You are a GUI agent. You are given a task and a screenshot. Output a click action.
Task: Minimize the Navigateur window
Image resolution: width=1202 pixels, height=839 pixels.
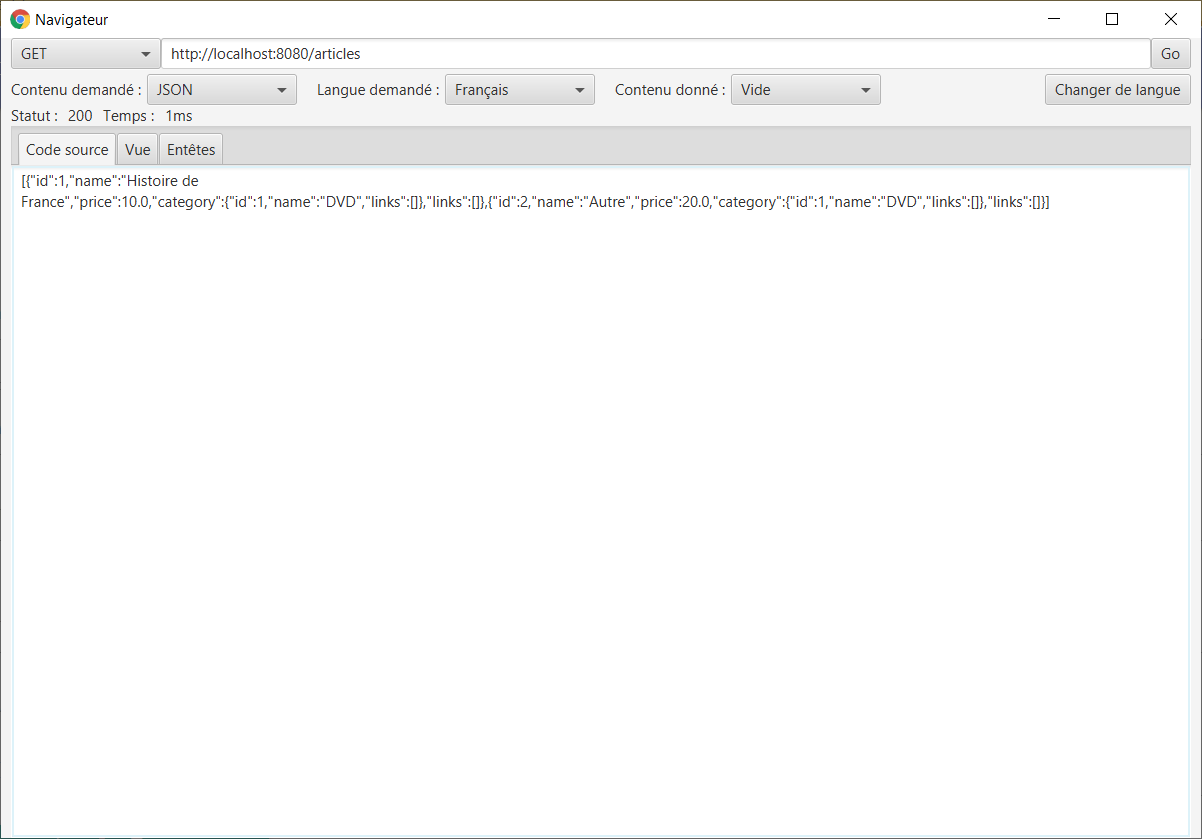coord(1053,19)
